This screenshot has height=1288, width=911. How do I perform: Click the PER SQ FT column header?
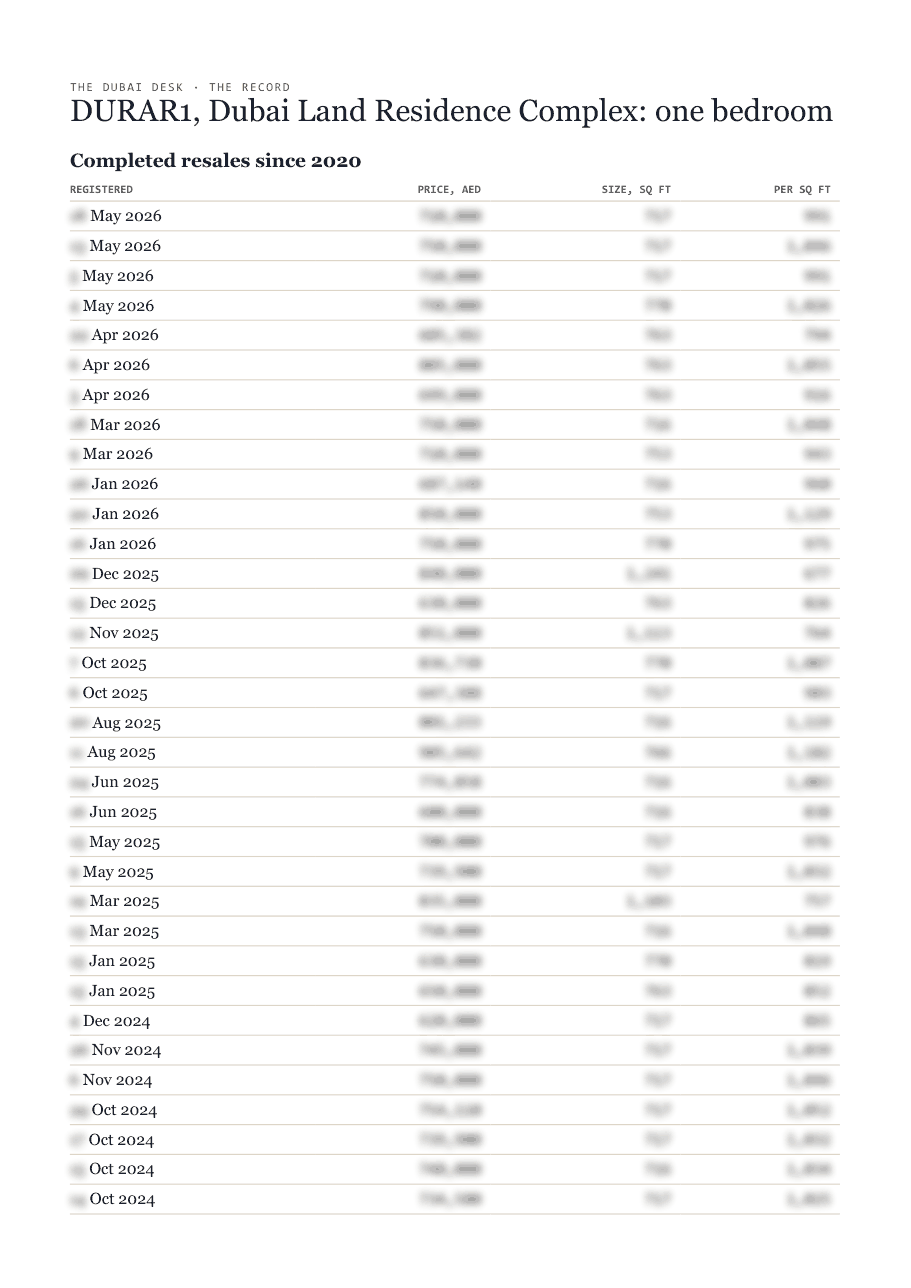pos(802,189)
